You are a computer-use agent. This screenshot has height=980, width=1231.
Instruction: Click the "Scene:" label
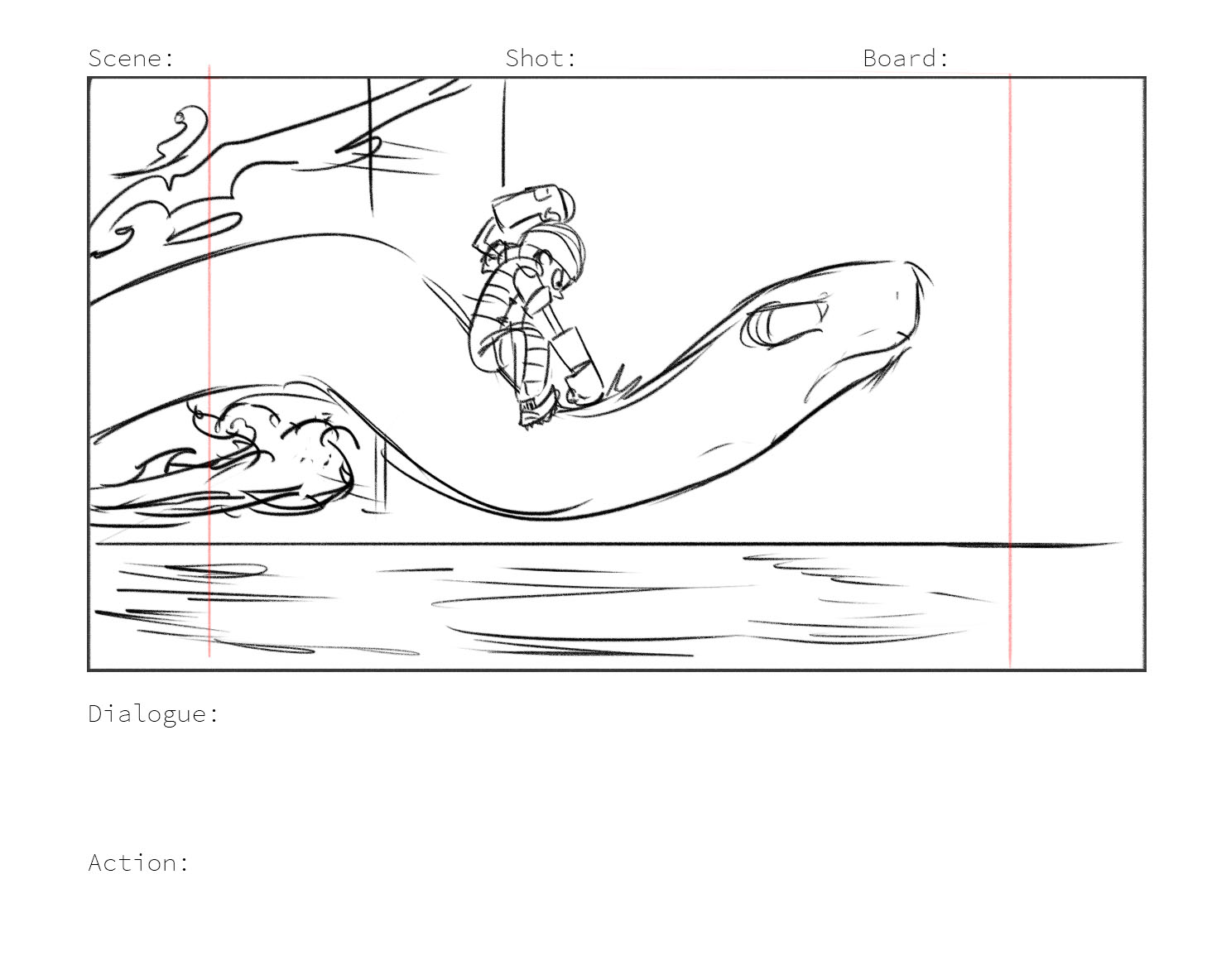132,58
